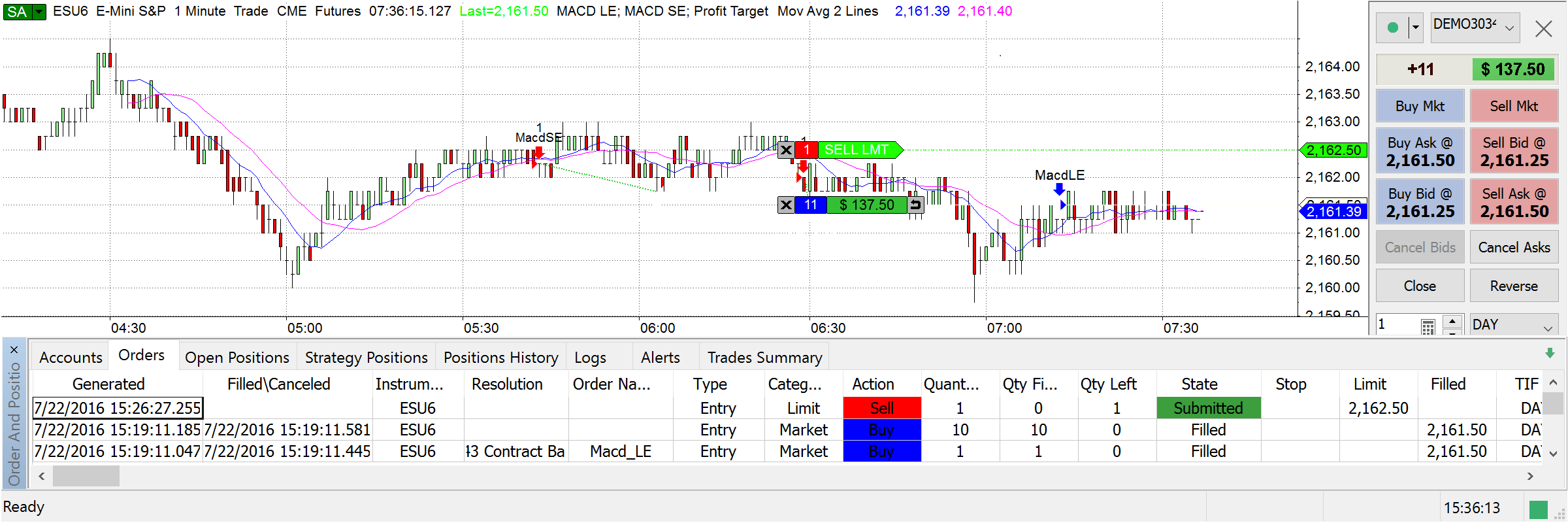This screenshot has height=523, width=1568.
Task: Click Sell Bid @ 2,161.25 button
Action: [1514, 151]
